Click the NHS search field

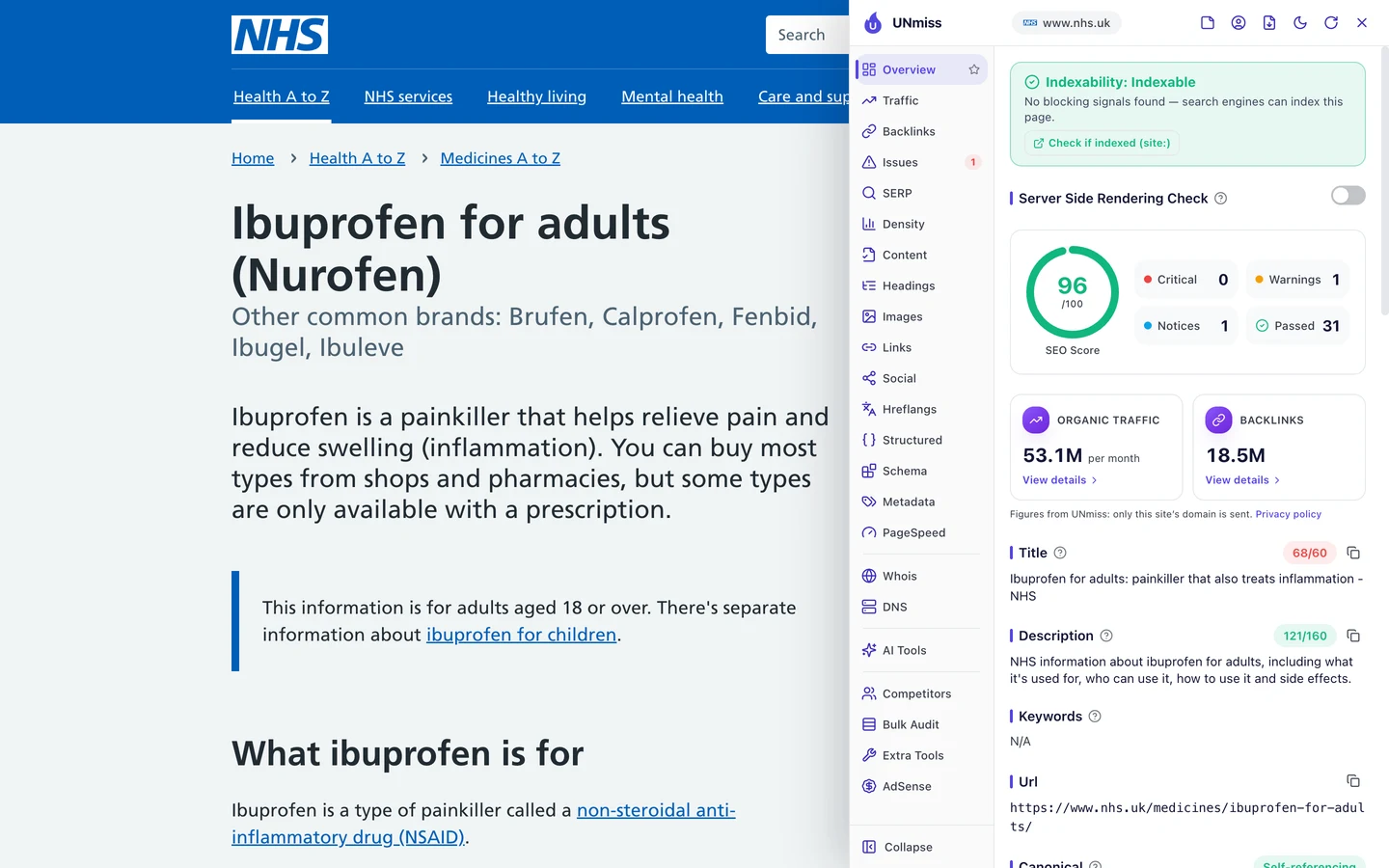[807, 35]
